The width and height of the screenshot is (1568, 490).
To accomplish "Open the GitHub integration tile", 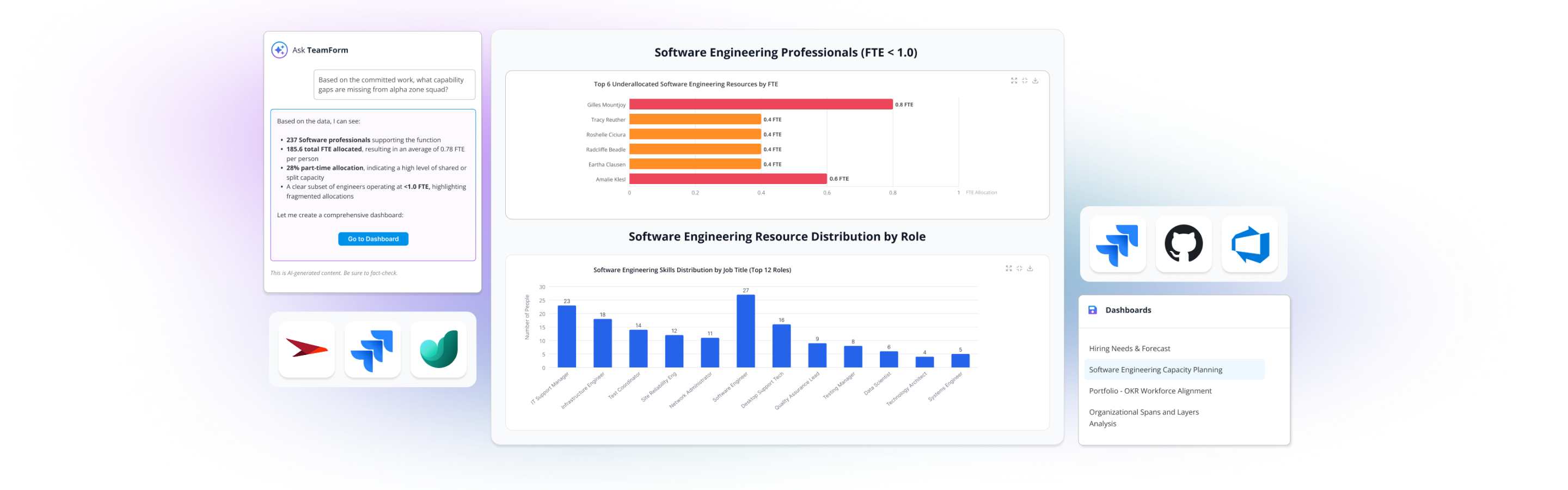I will [1184, 244].
